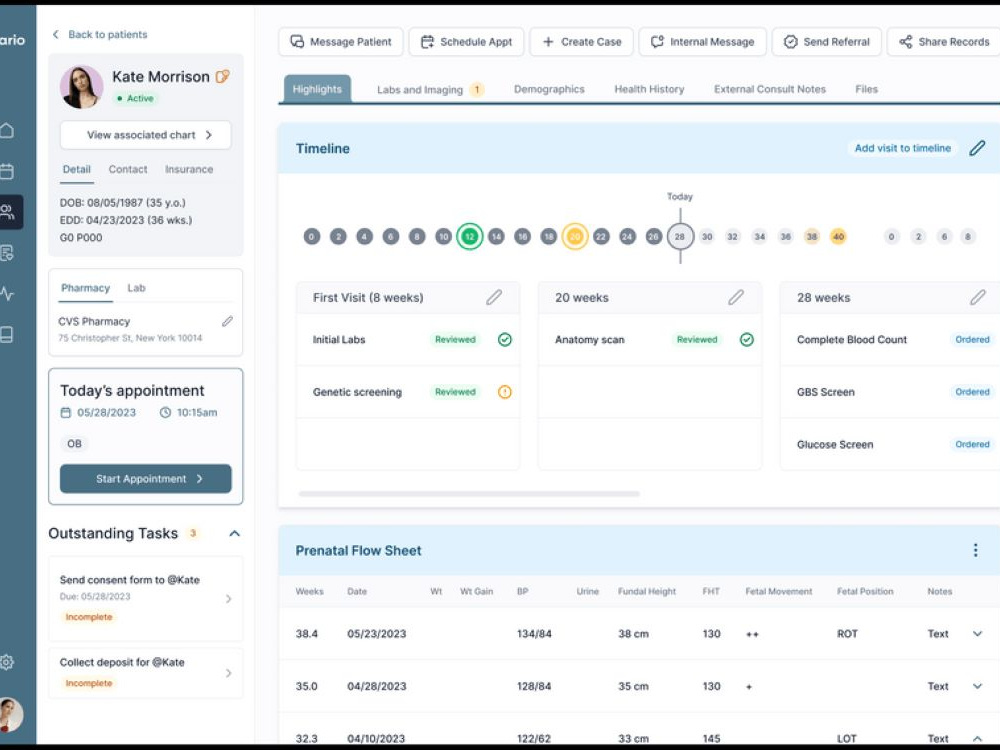Click the edit icon next to Kate Morrison
This screenshot has height=750, width=1000.
coord(223,77)
